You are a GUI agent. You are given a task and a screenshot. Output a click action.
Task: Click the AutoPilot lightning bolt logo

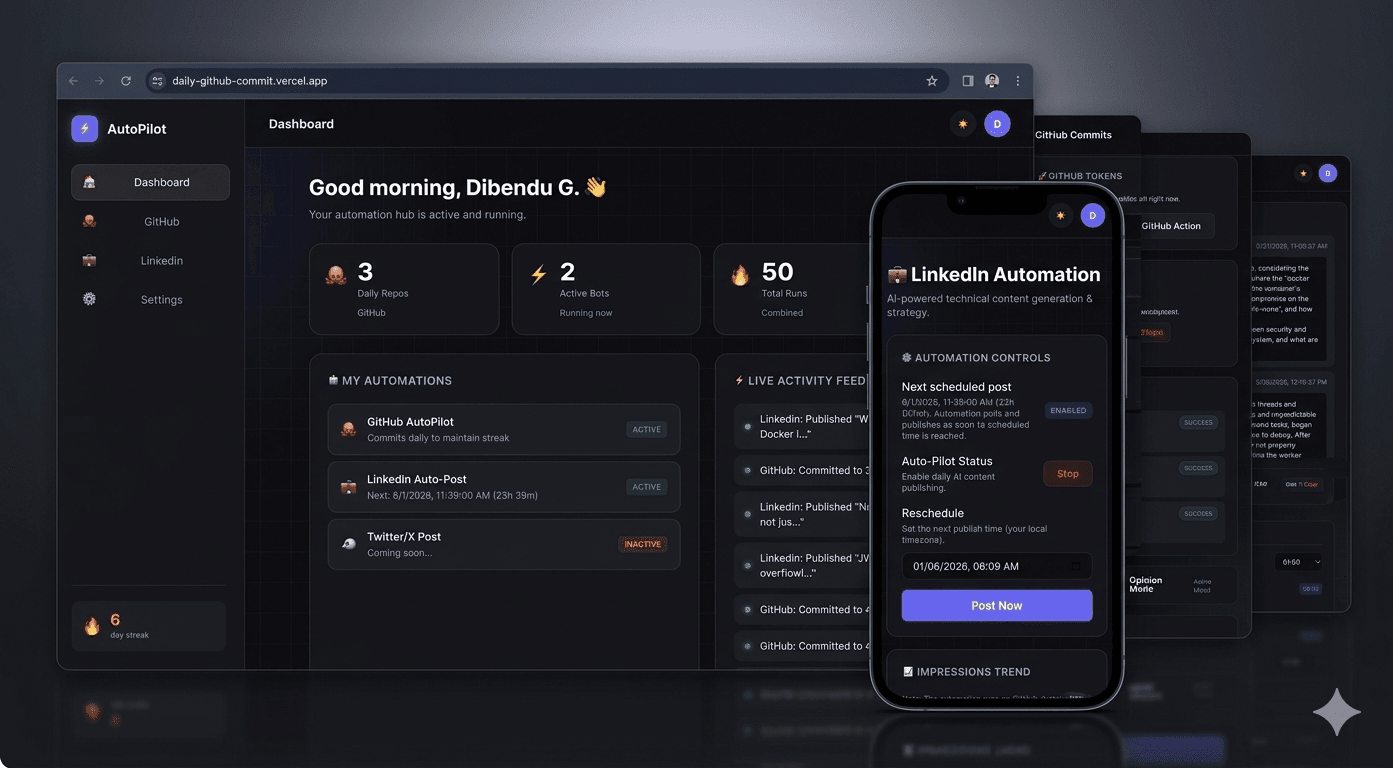[x=84, y=128]
